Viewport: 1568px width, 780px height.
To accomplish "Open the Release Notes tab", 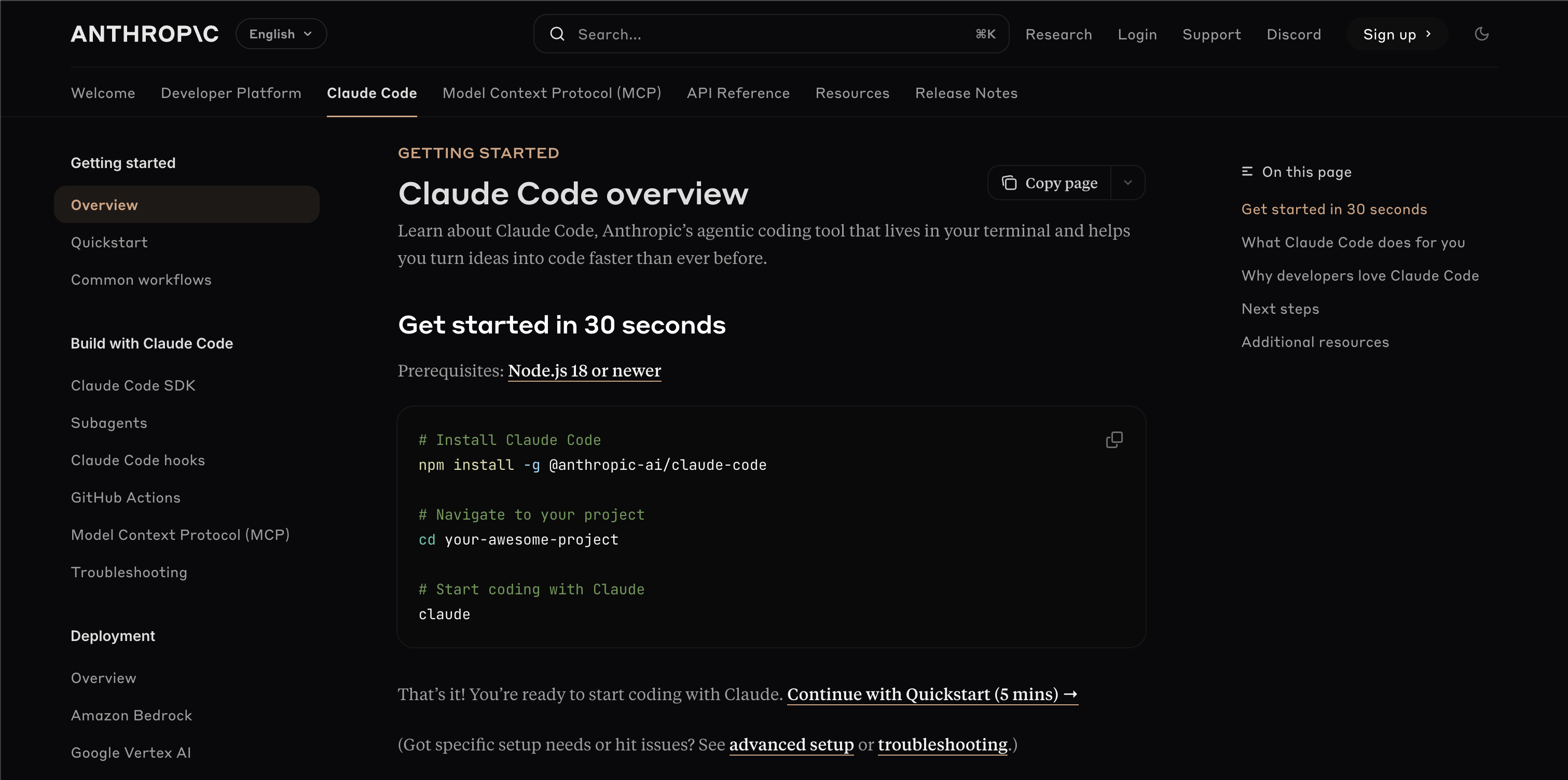I will point(966,93).
